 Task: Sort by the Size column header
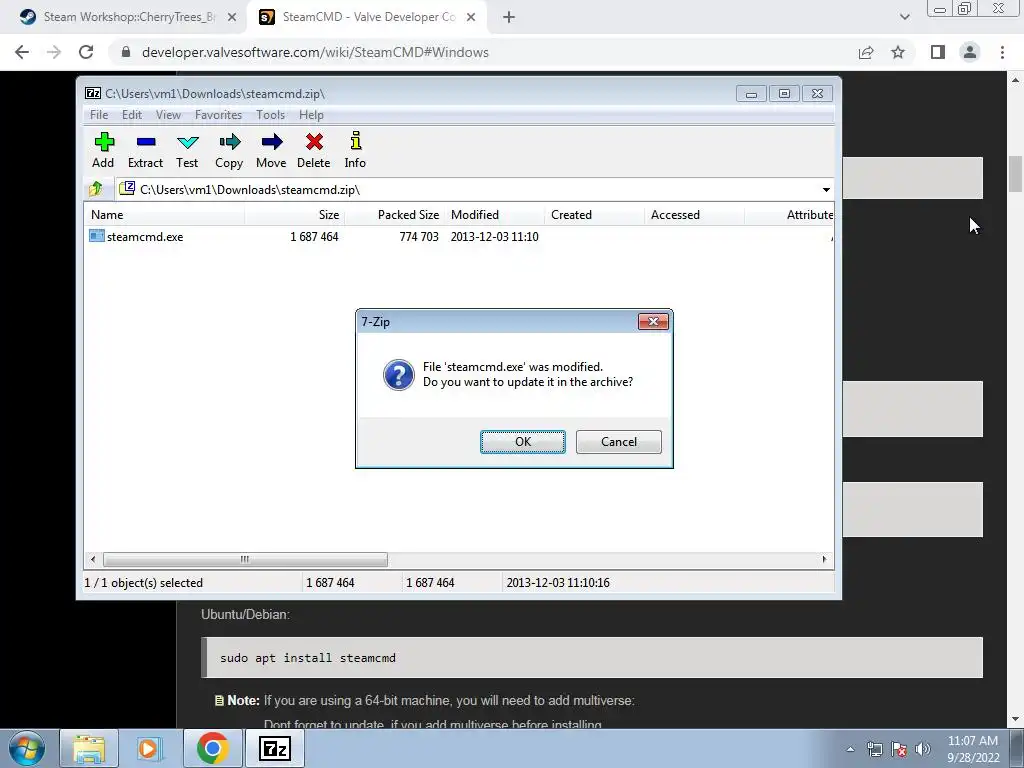click(x=295, y=215)
